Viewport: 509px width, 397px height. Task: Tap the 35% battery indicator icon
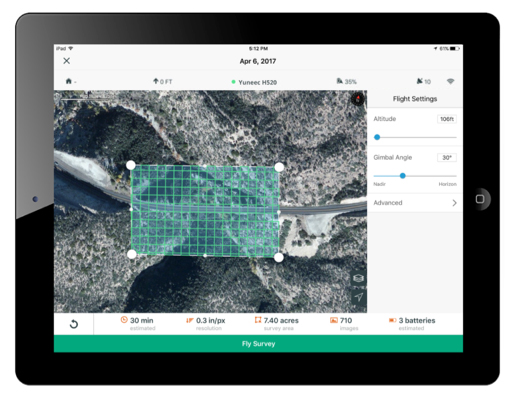tap(339, 81)
